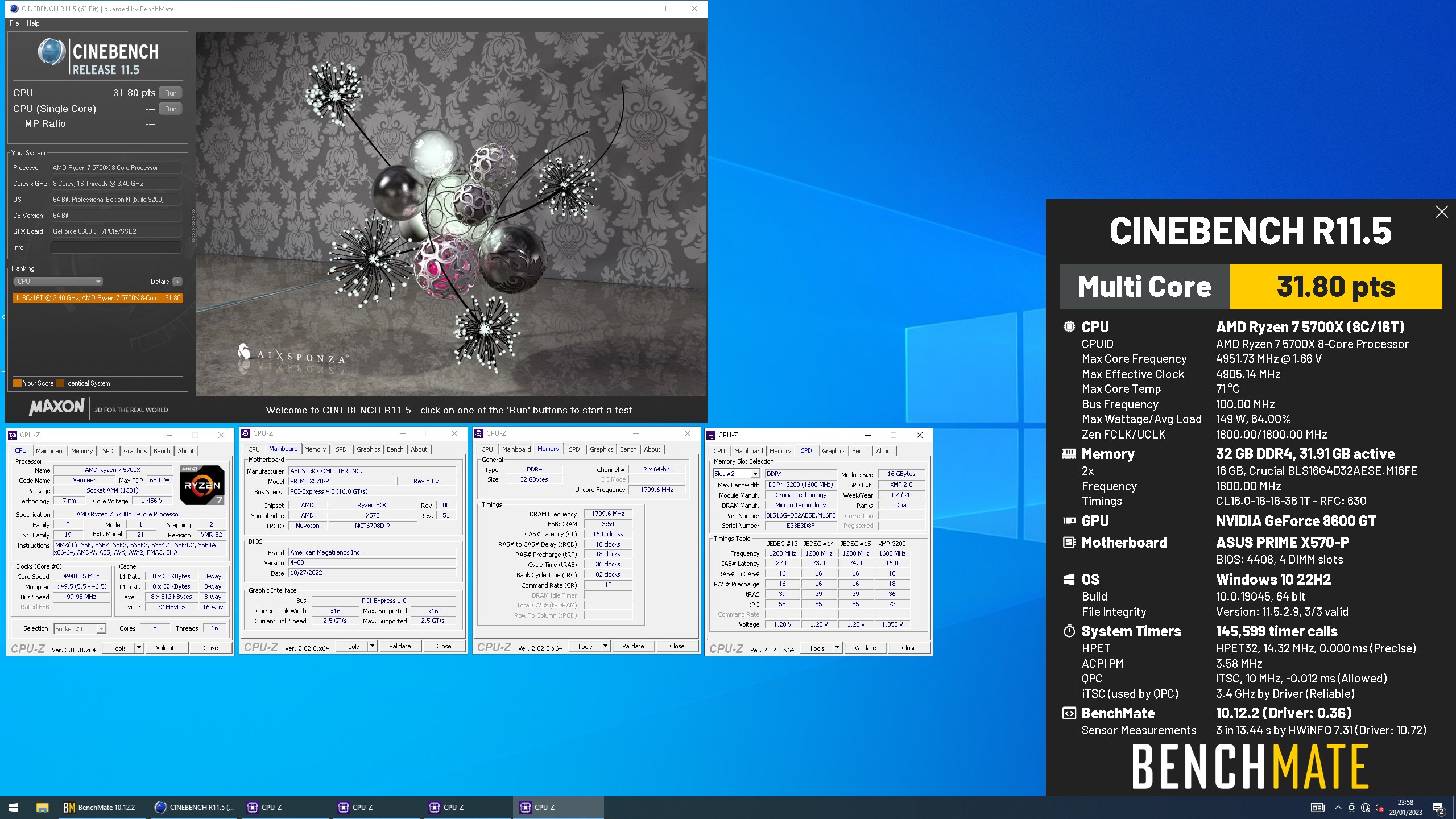Click the Cinebench logo sphere icon
Screen dimensions: 1456x819
pyautogui.click(x=51, y=52)
